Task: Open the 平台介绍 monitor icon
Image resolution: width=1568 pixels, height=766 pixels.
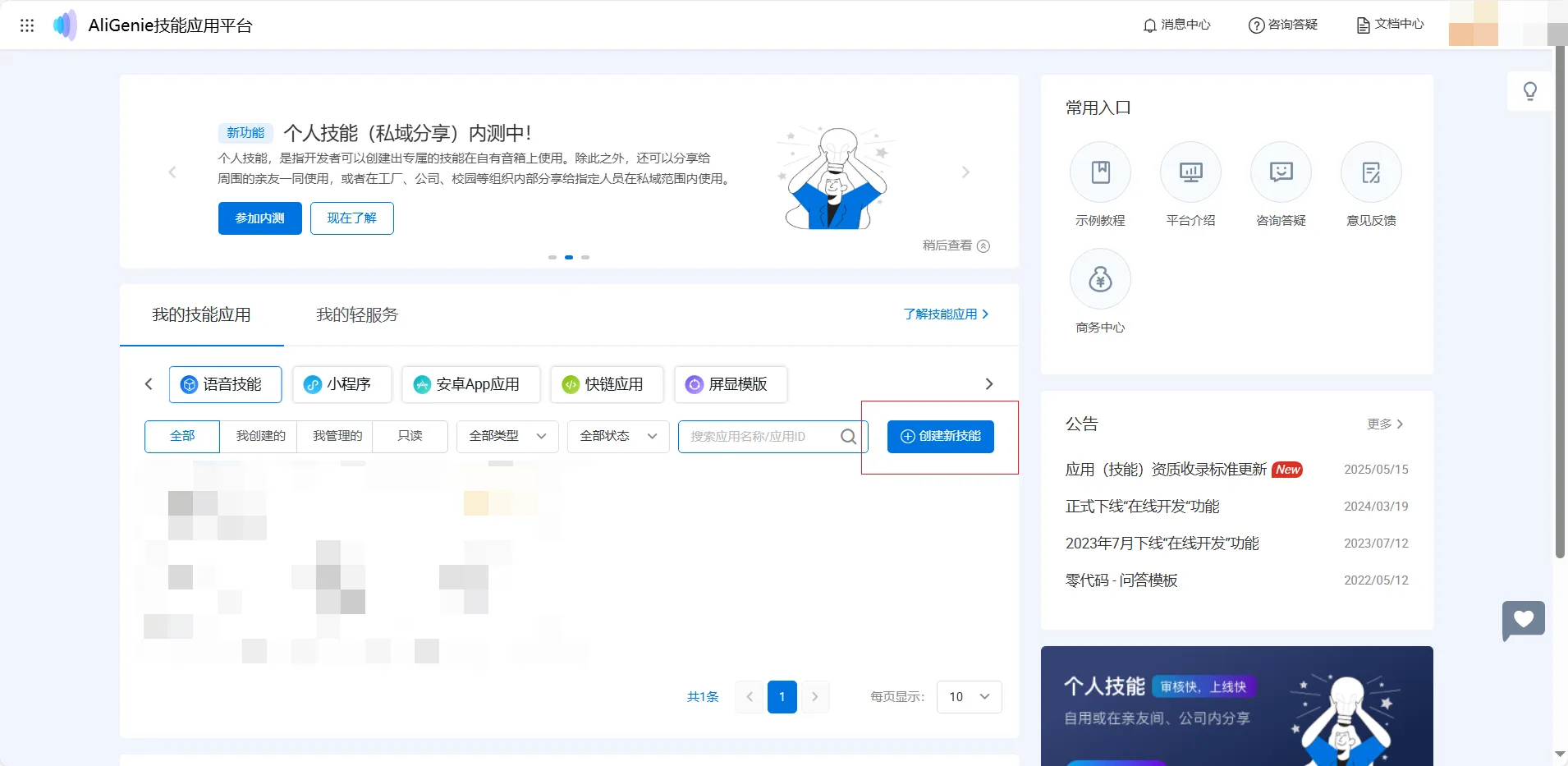Action: pyautogui.click(x=1190, y=172)
